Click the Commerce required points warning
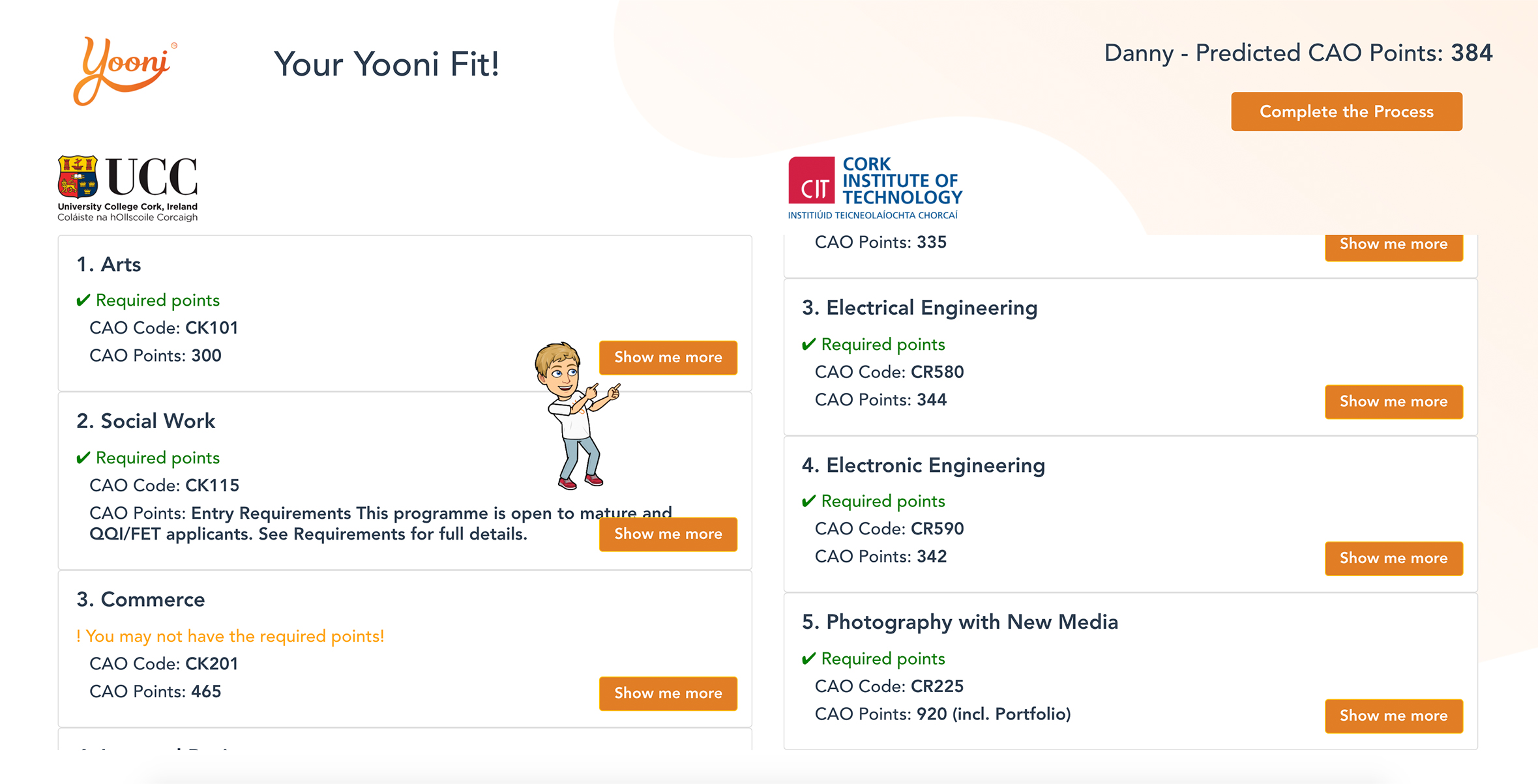The image size is (1538, 784). pos(230,636)
